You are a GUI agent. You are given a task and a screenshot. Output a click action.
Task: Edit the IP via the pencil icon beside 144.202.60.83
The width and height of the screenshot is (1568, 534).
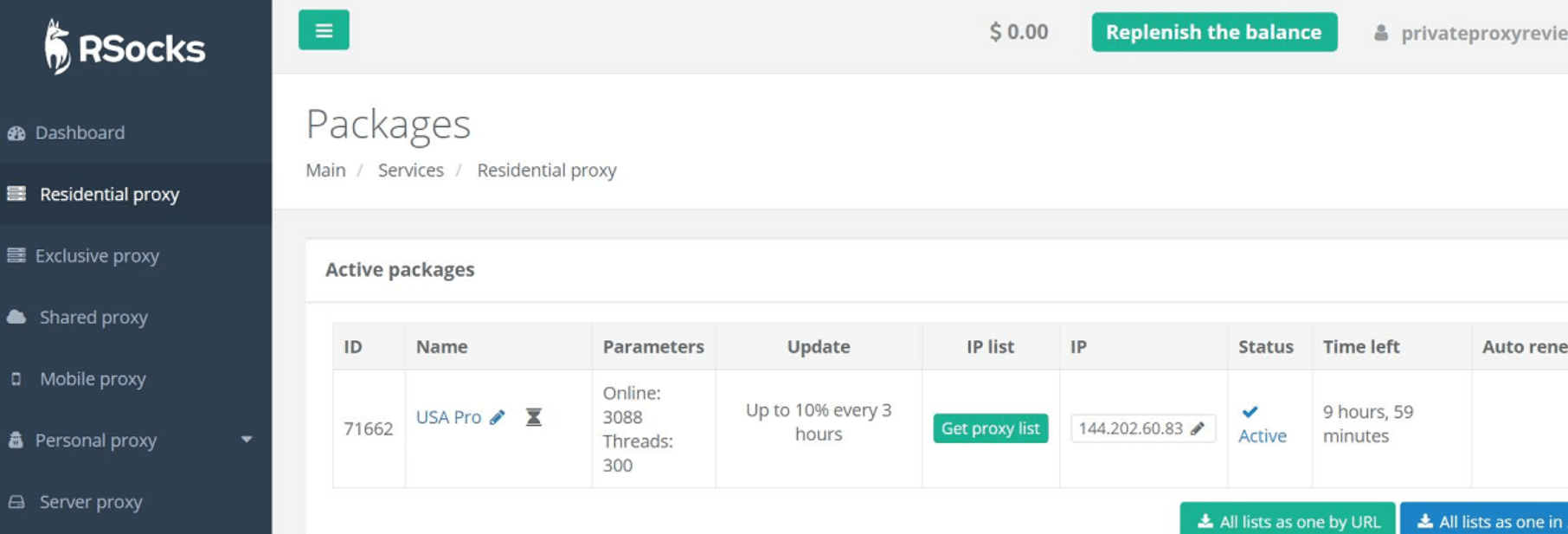click(1198, 428)
